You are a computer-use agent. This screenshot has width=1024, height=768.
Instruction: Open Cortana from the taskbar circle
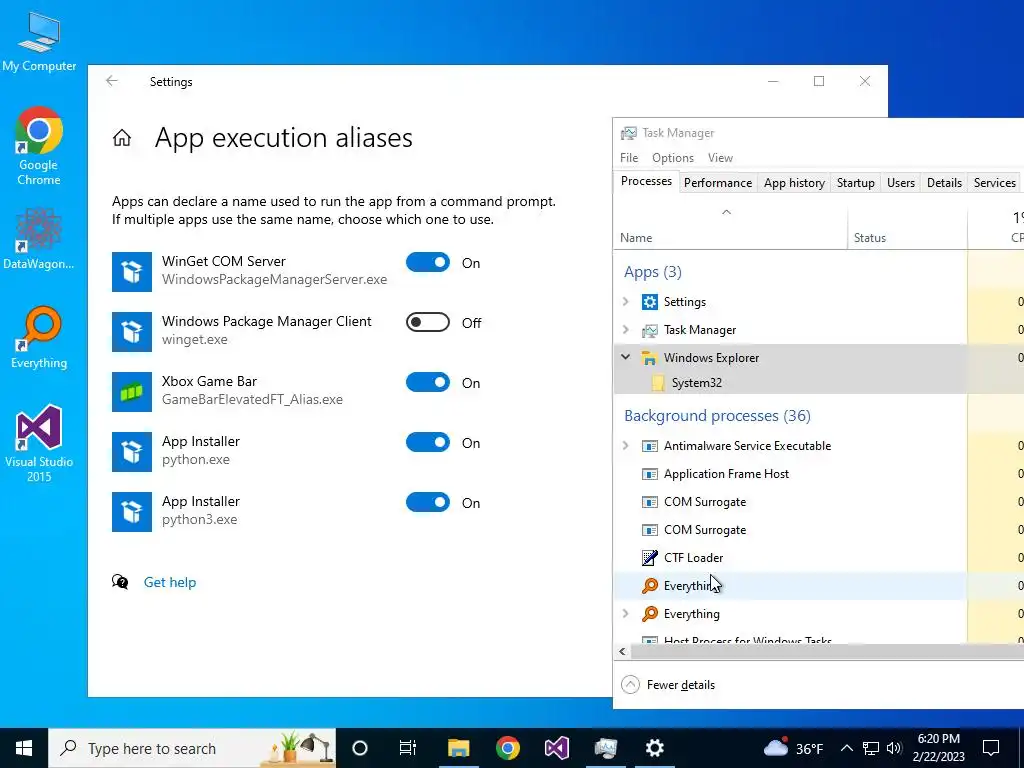point(360,748)
